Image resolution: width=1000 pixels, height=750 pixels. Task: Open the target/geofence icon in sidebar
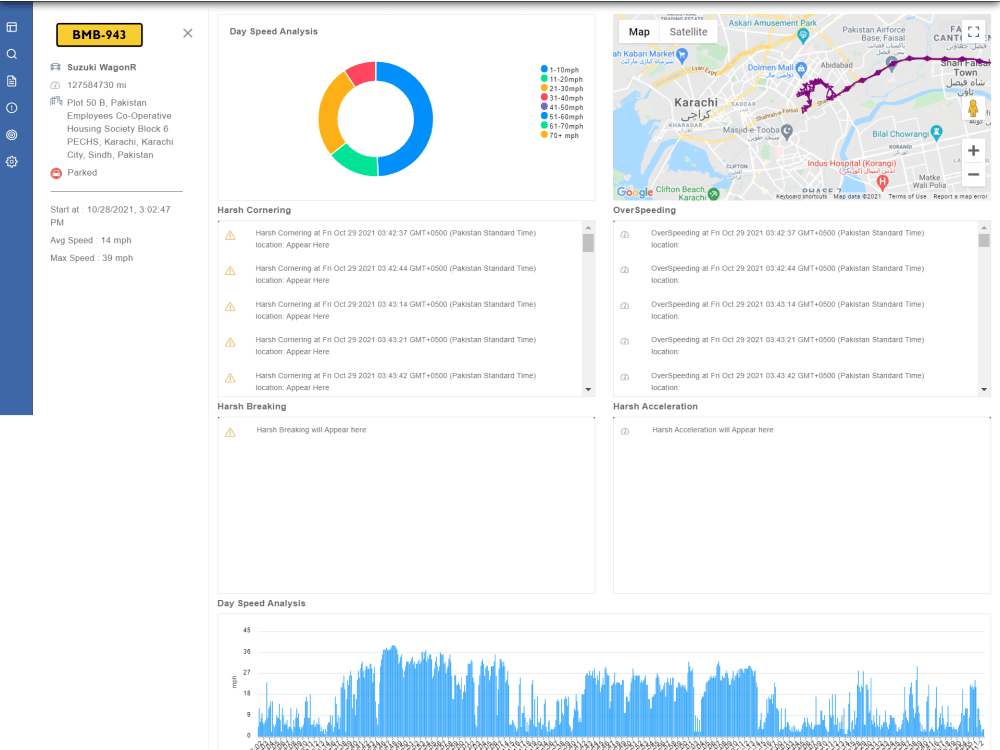tap(11, 135)
